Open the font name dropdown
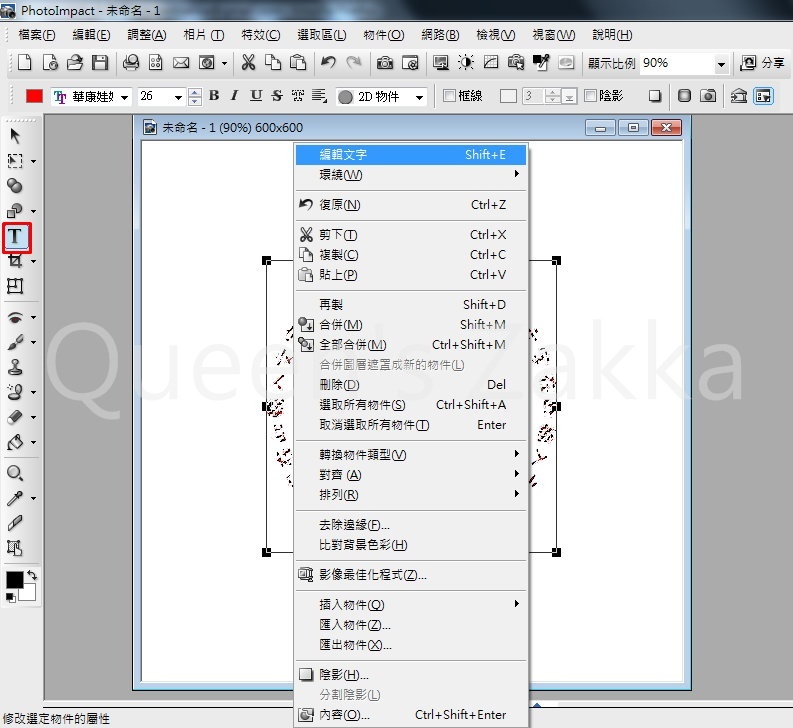This screenshot has width=793, height=728. 124,97
